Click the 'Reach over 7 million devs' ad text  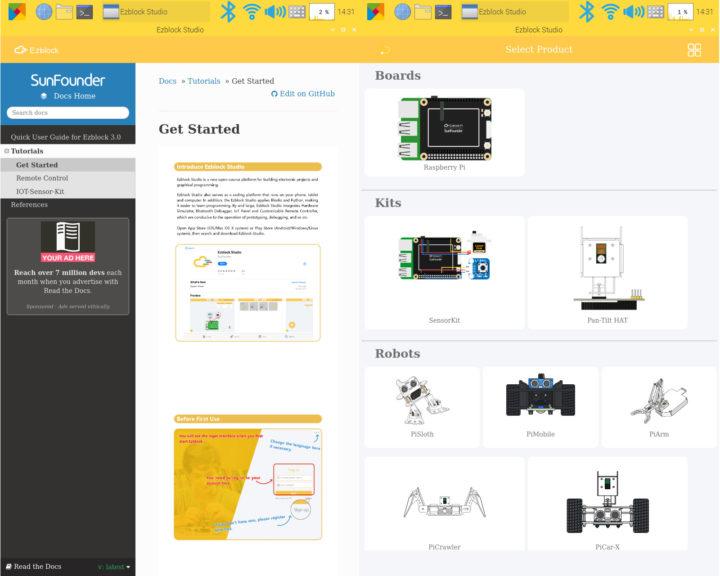coord(68,282)
